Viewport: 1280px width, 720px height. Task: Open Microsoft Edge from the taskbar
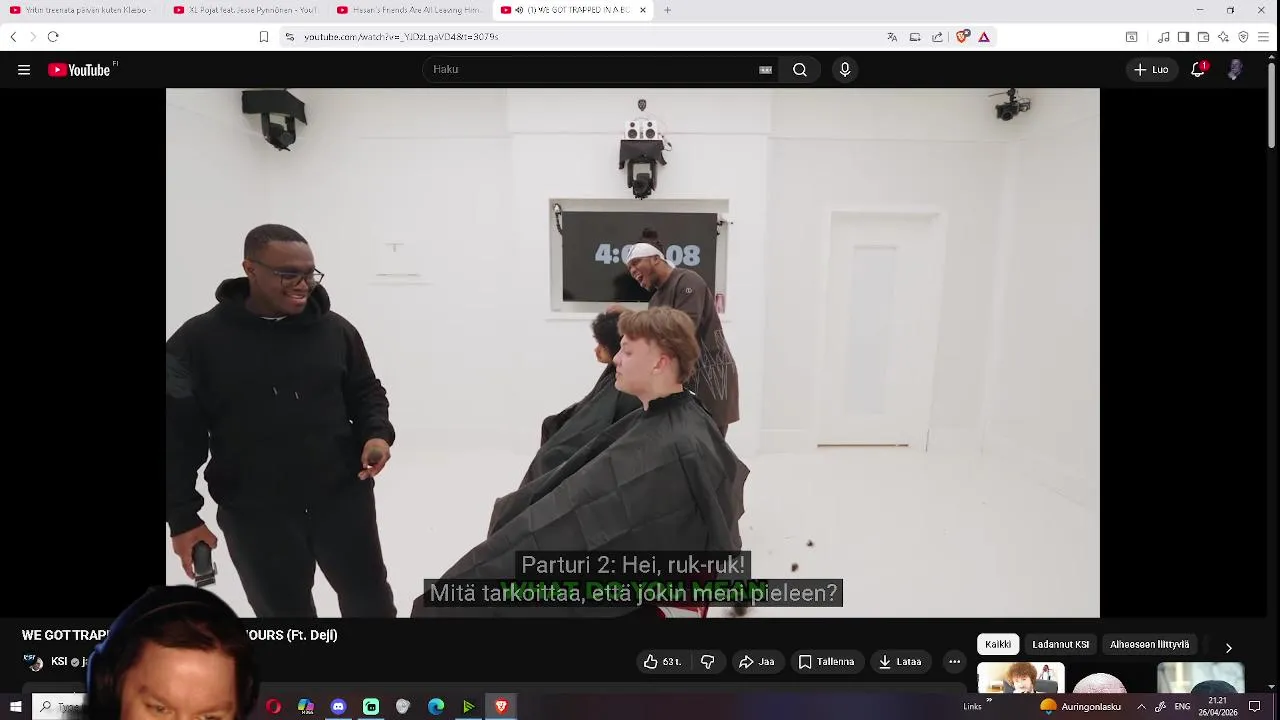pos(436,707)
